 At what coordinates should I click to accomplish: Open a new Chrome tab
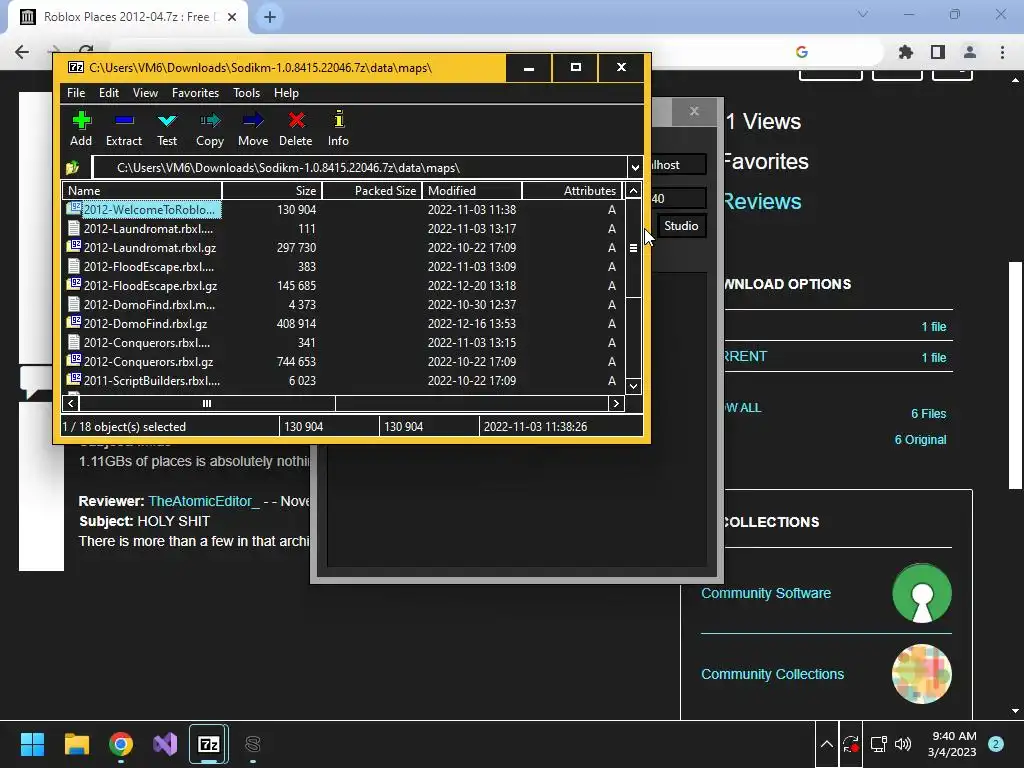270,17
